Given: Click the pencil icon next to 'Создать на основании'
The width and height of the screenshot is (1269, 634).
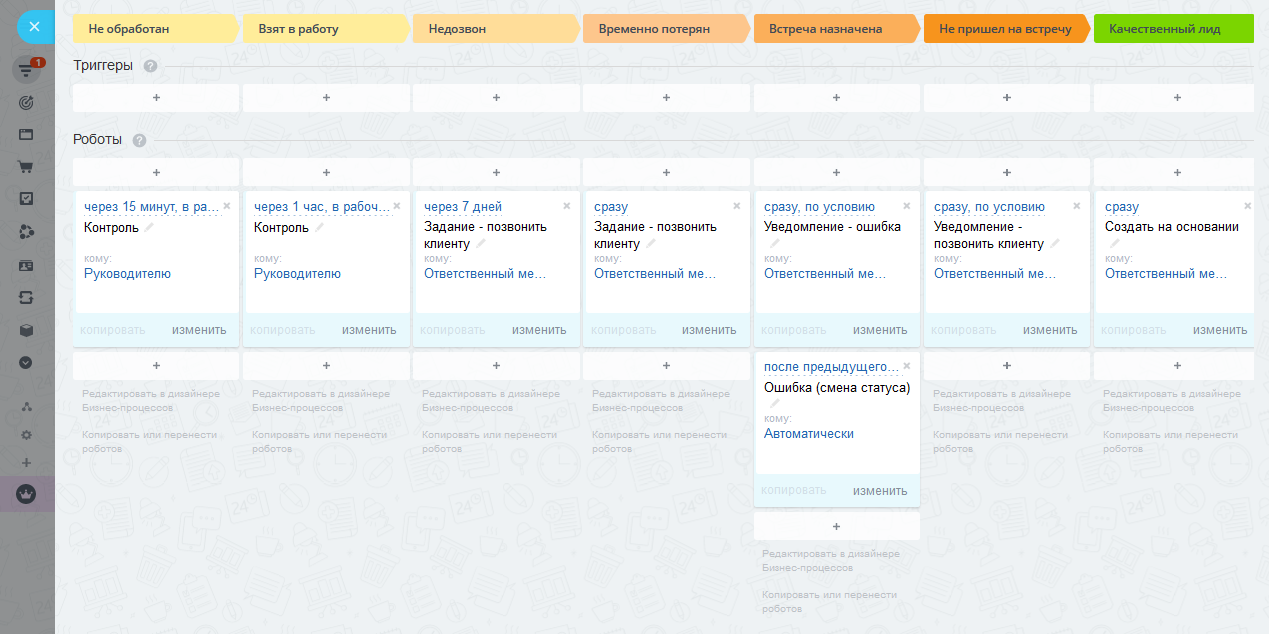Looking at the screenshot, I should tap(1115, 243).
